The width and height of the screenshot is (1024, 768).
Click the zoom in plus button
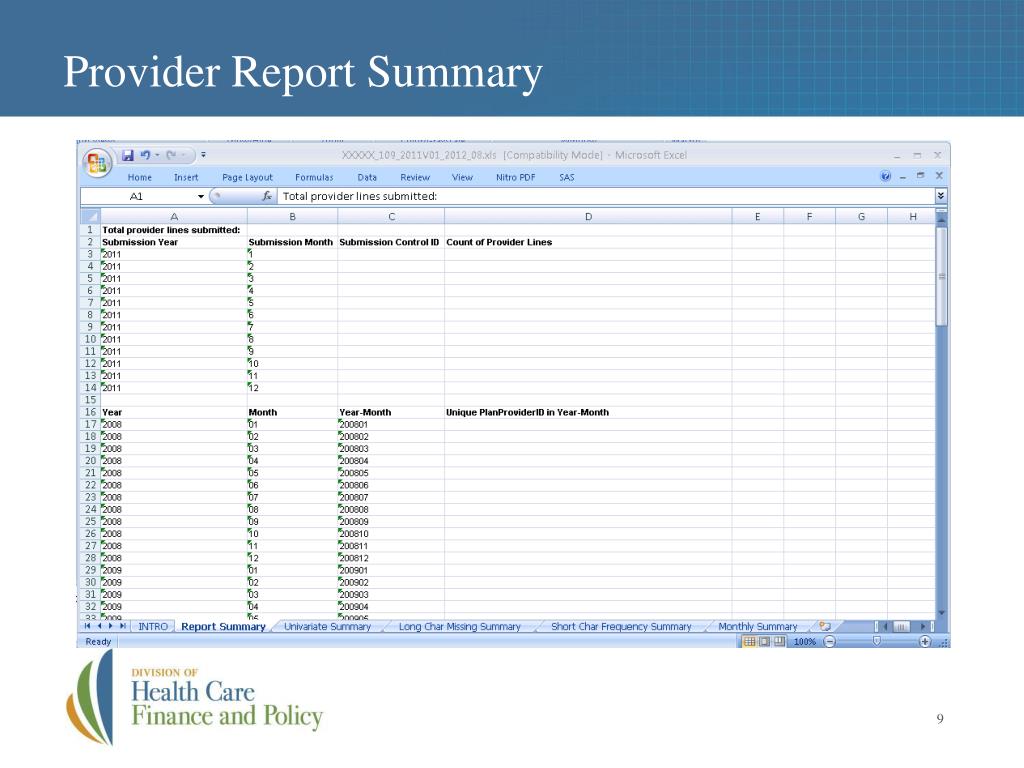pyautogui.click(x=925, y=642)
